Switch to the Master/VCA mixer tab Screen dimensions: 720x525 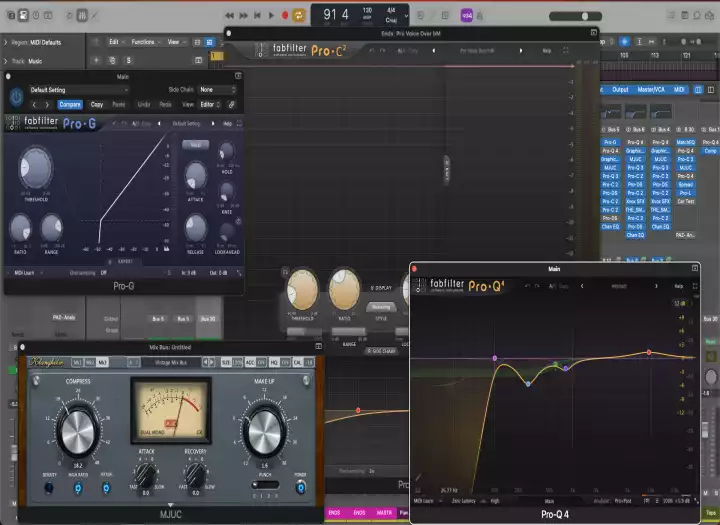pos(652,89)
